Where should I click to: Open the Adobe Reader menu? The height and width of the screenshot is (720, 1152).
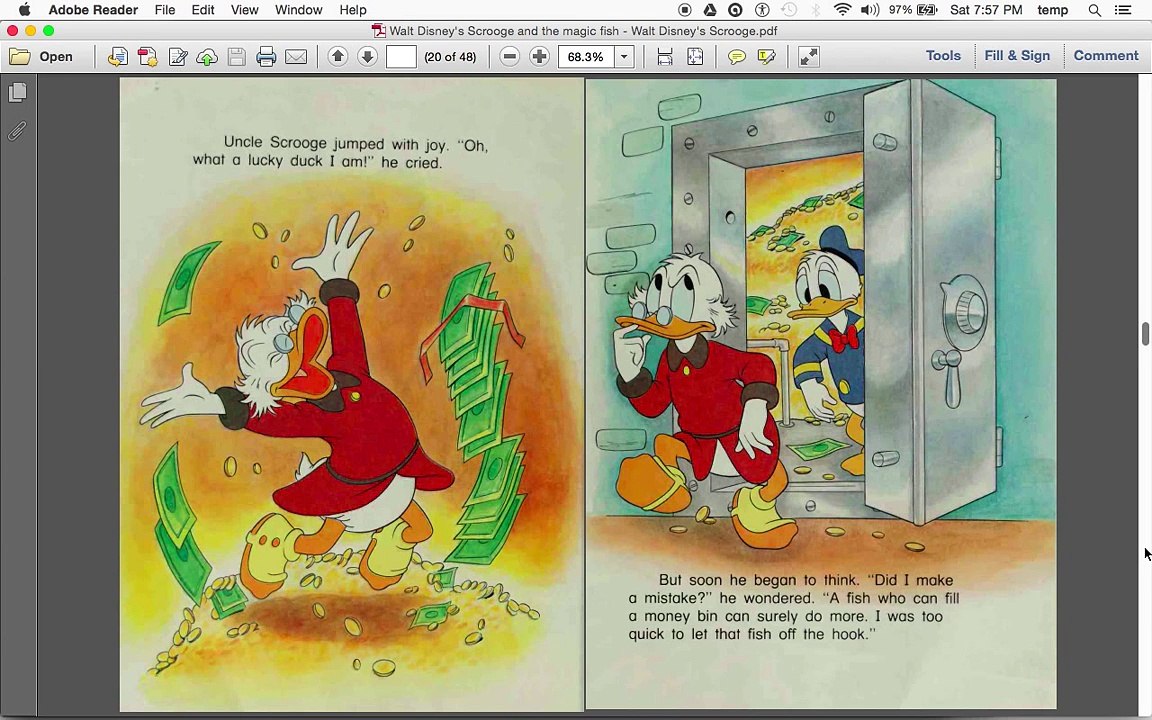[x=93, y=10]
